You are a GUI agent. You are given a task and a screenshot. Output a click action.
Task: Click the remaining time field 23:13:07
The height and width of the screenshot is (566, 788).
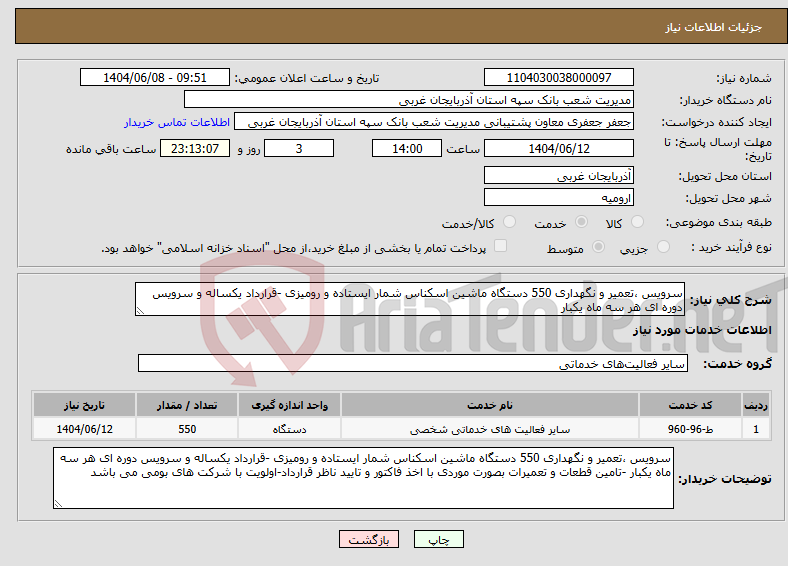pyautogui.click(x=195, y=148)
